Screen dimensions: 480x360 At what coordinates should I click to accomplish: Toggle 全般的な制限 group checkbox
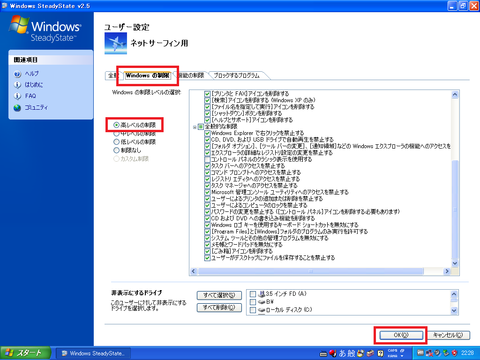201,127
